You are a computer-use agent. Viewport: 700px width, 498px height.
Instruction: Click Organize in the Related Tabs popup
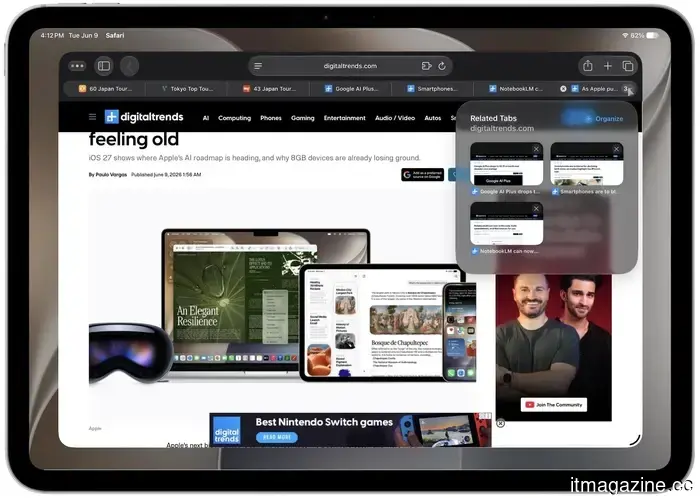pyautogui.click(x=604, y=119)
